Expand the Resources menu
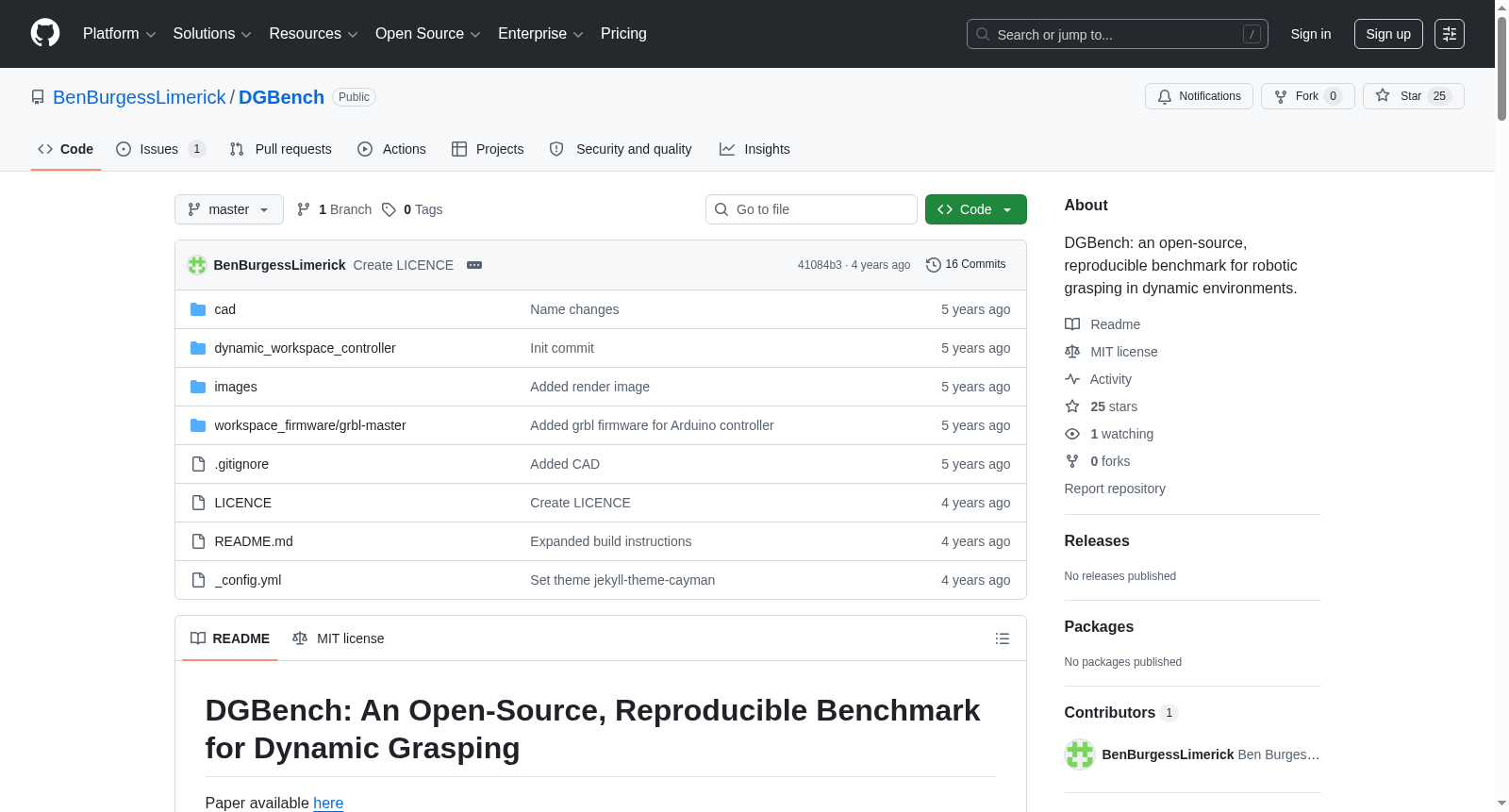This screenshot has height=812, width=1509. pos(313,34)
